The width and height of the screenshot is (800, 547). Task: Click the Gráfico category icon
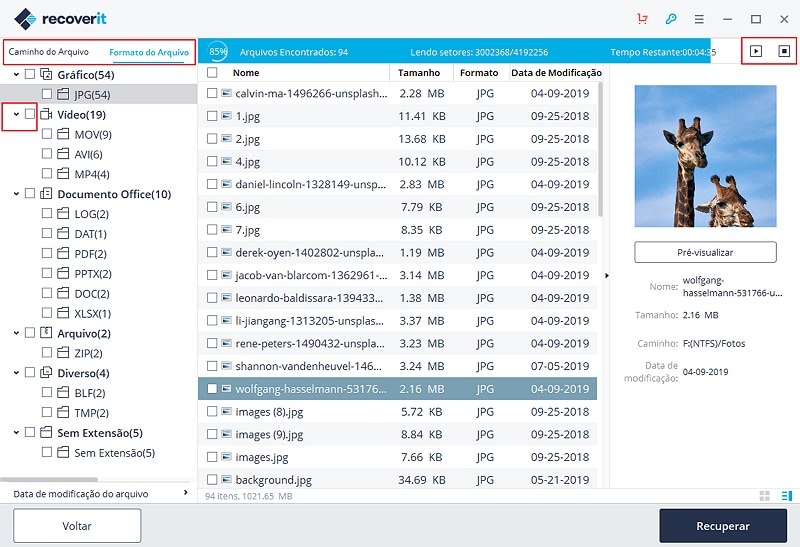[46, 74]
